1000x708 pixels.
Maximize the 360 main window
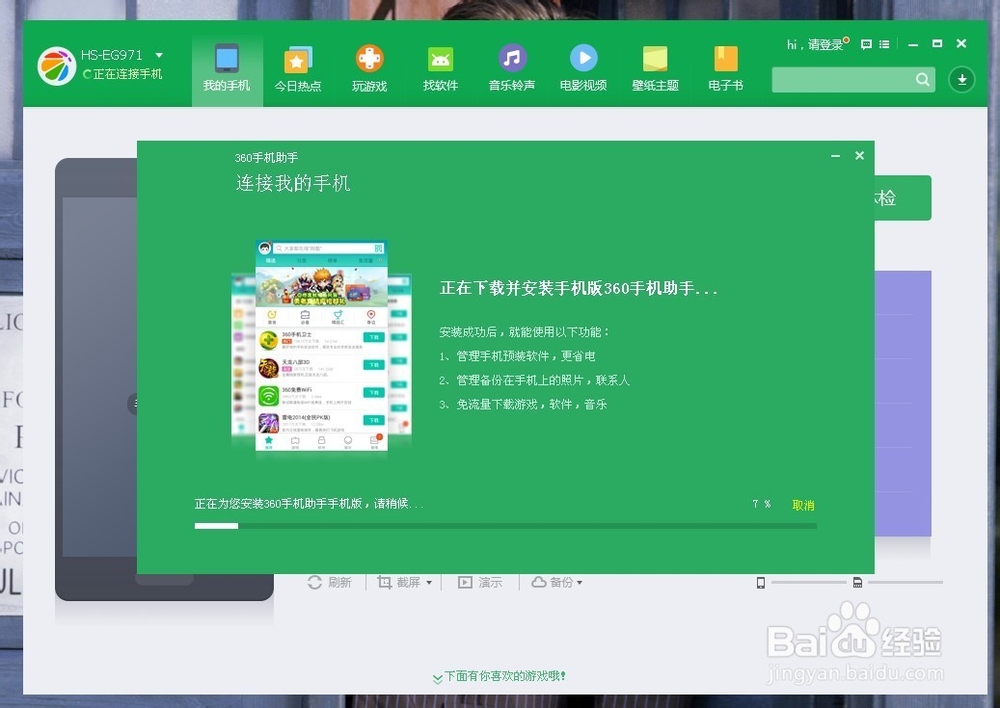coord(937,43)
